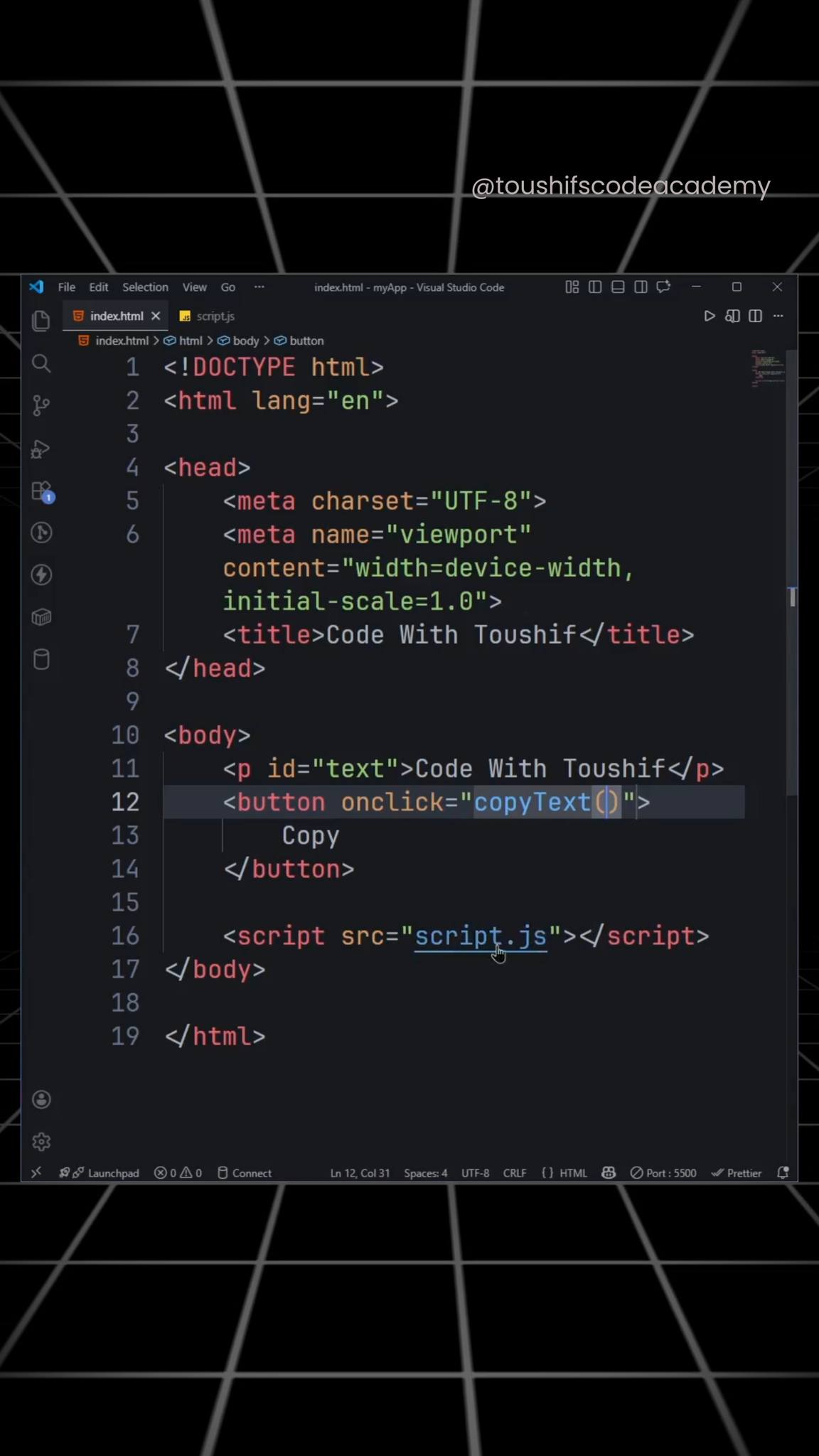Open the File menu
819x1456 pixels.
[67, 287]
